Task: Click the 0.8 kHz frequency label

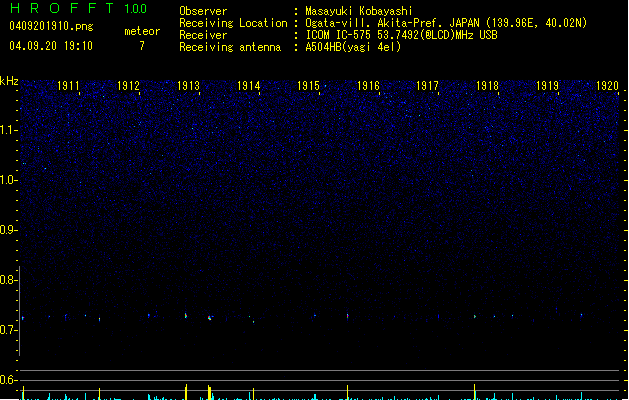Action: tap(8, 280)
